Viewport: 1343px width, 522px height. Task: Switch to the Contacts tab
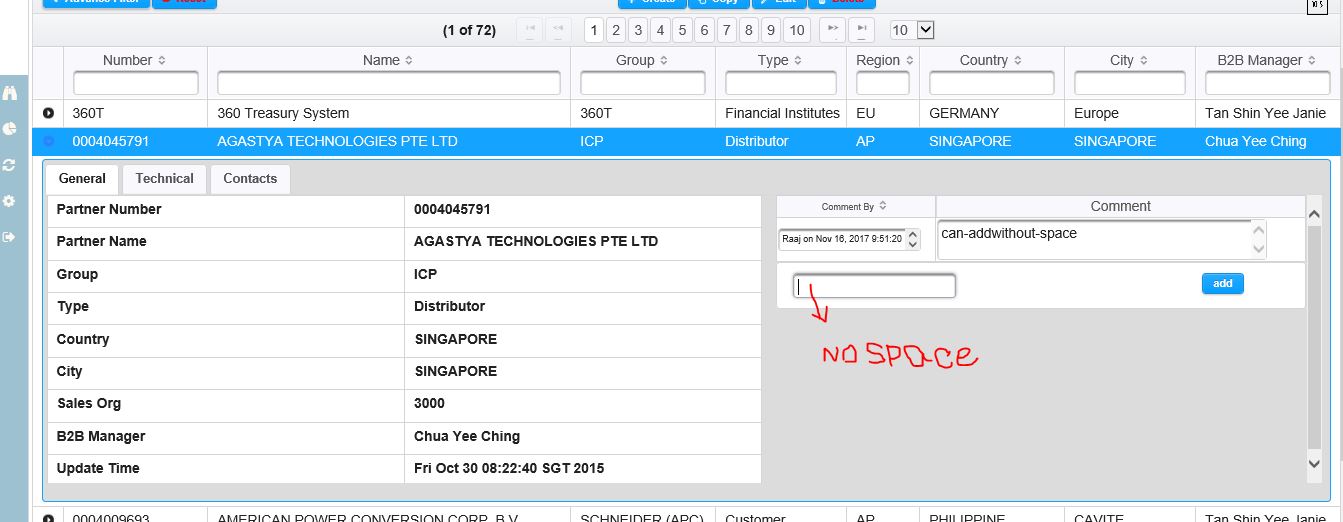[x=250, y=178]
